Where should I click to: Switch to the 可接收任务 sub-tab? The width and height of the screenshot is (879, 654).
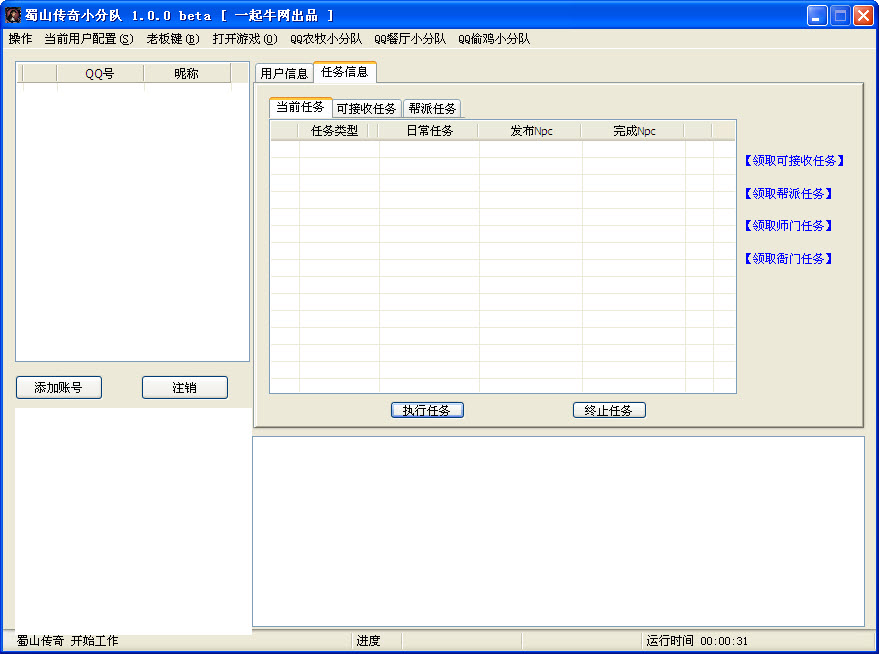(367, 109)
